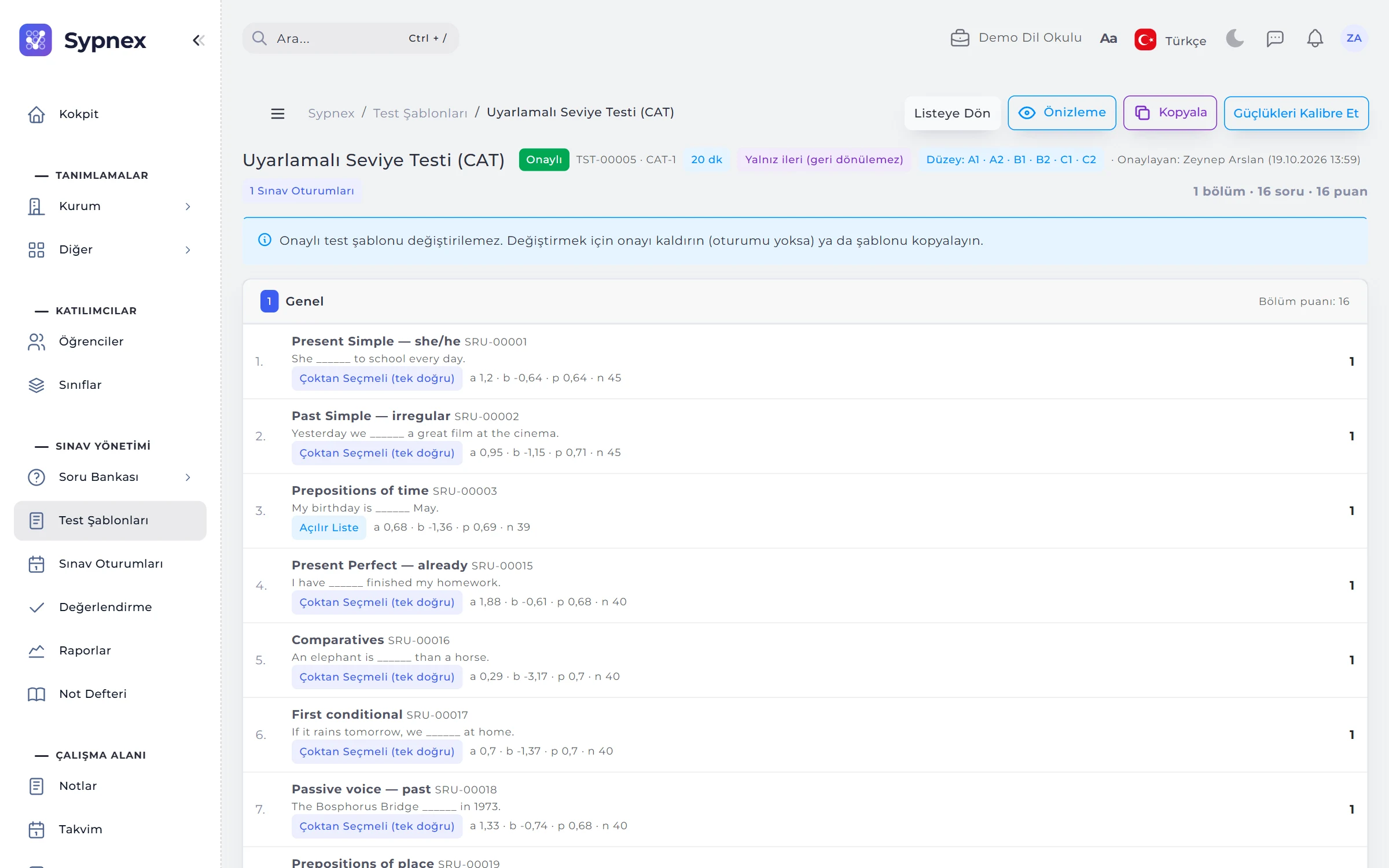Click the eye icon in Önizleme
The image size is (1389, 868).
[1027, 113]
